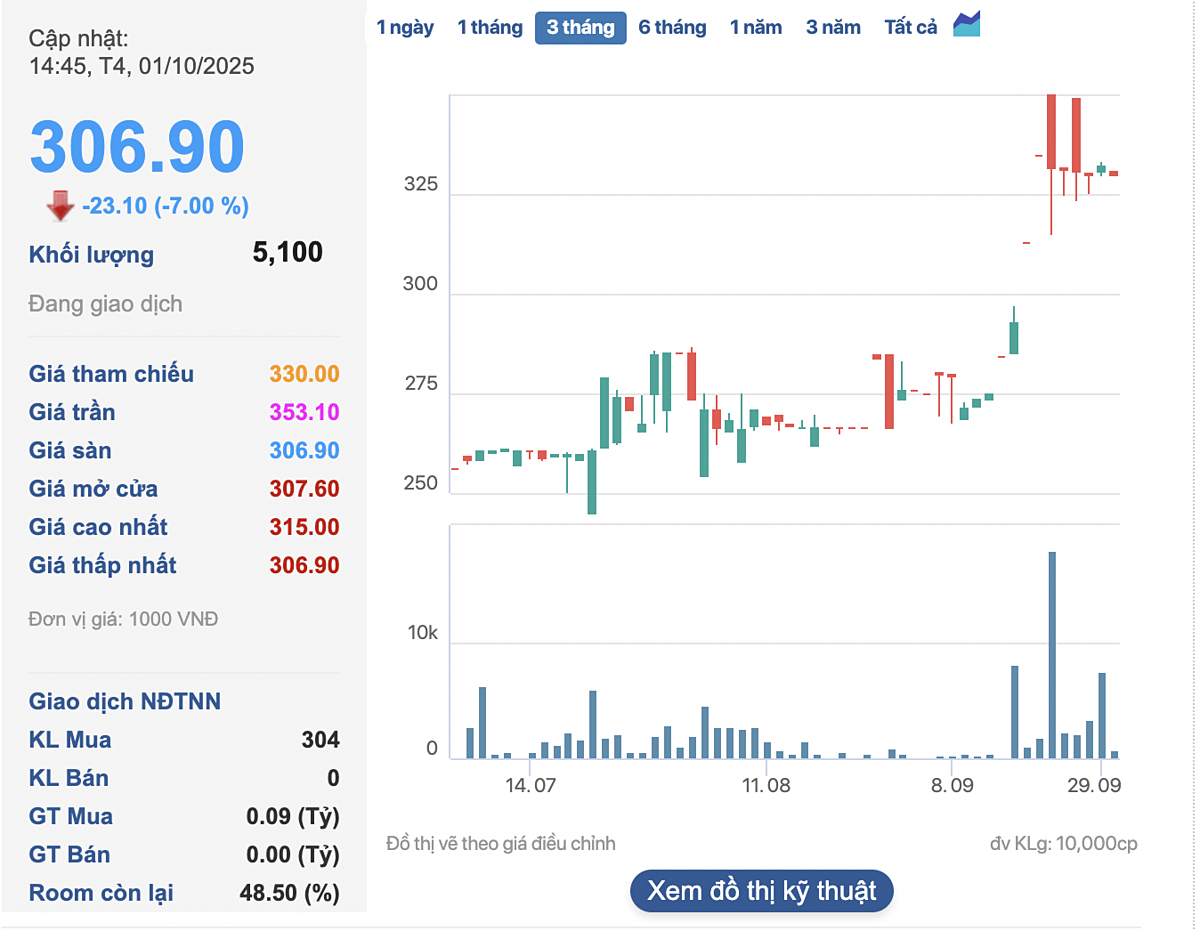Click the 306.90 current price figure
Viewport: 1200px width, 931px height.
point(137,148)
